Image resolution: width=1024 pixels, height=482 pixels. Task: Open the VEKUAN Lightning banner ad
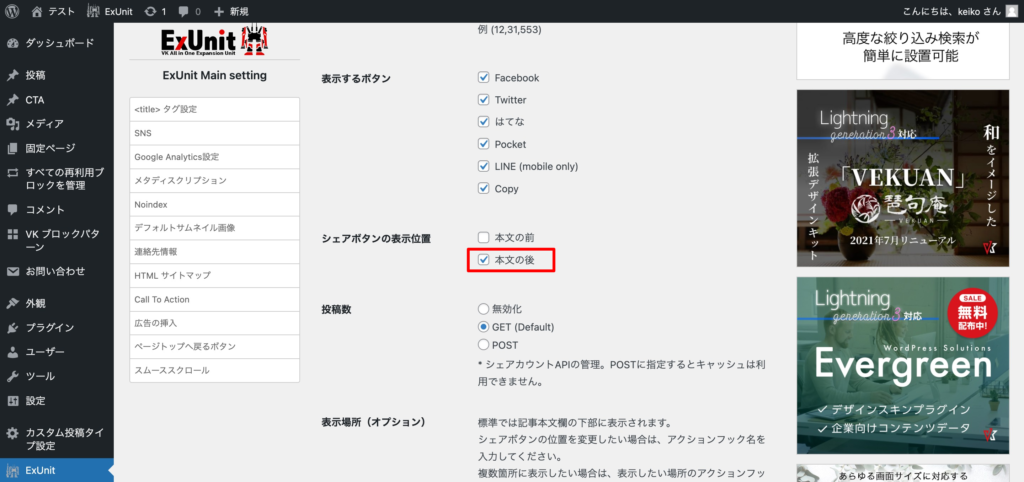pyautogui.click(x=903, y=178)
